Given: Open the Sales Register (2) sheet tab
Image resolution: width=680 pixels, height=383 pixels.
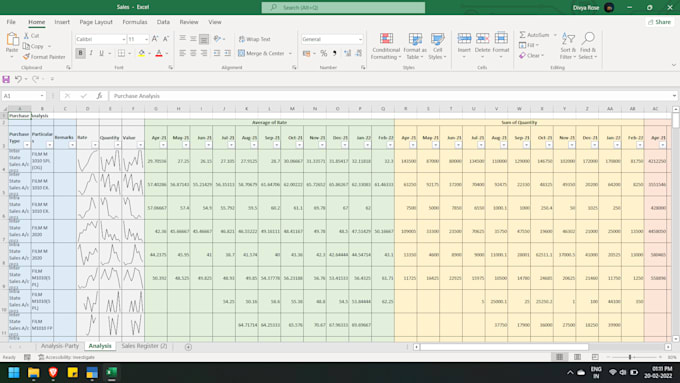Looking at the screenshot, I should pos(144,346).
